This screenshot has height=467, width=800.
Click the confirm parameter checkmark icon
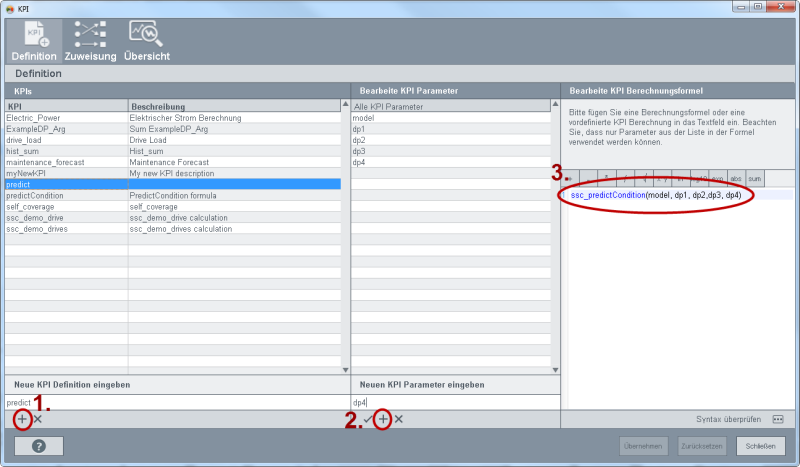[x=368, y=419]
